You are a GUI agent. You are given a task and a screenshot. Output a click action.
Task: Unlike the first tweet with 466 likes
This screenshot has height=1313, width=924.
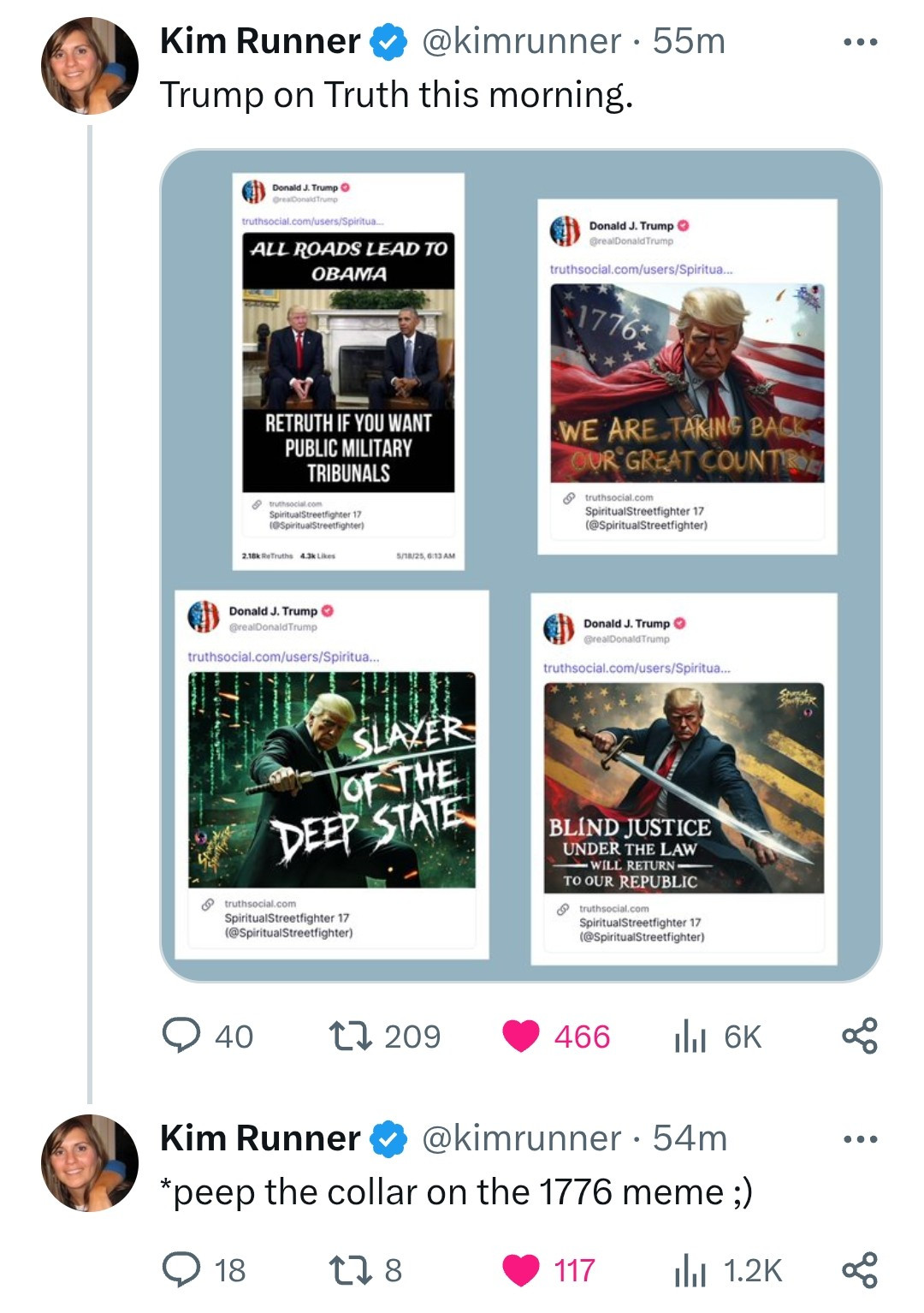[520, 1036]
